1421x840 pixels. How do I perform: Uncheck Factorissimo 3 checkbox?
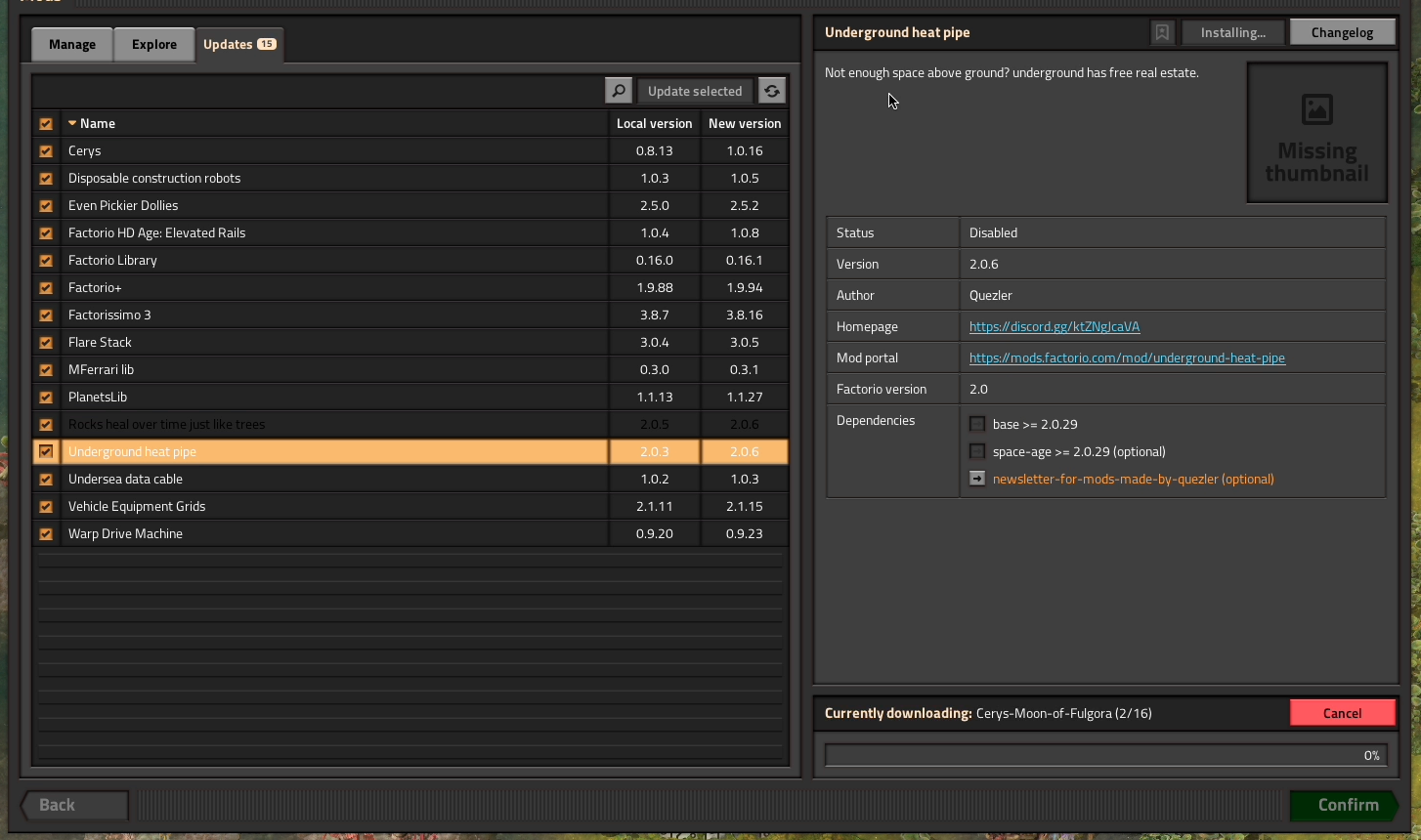(x=46, y=315)
